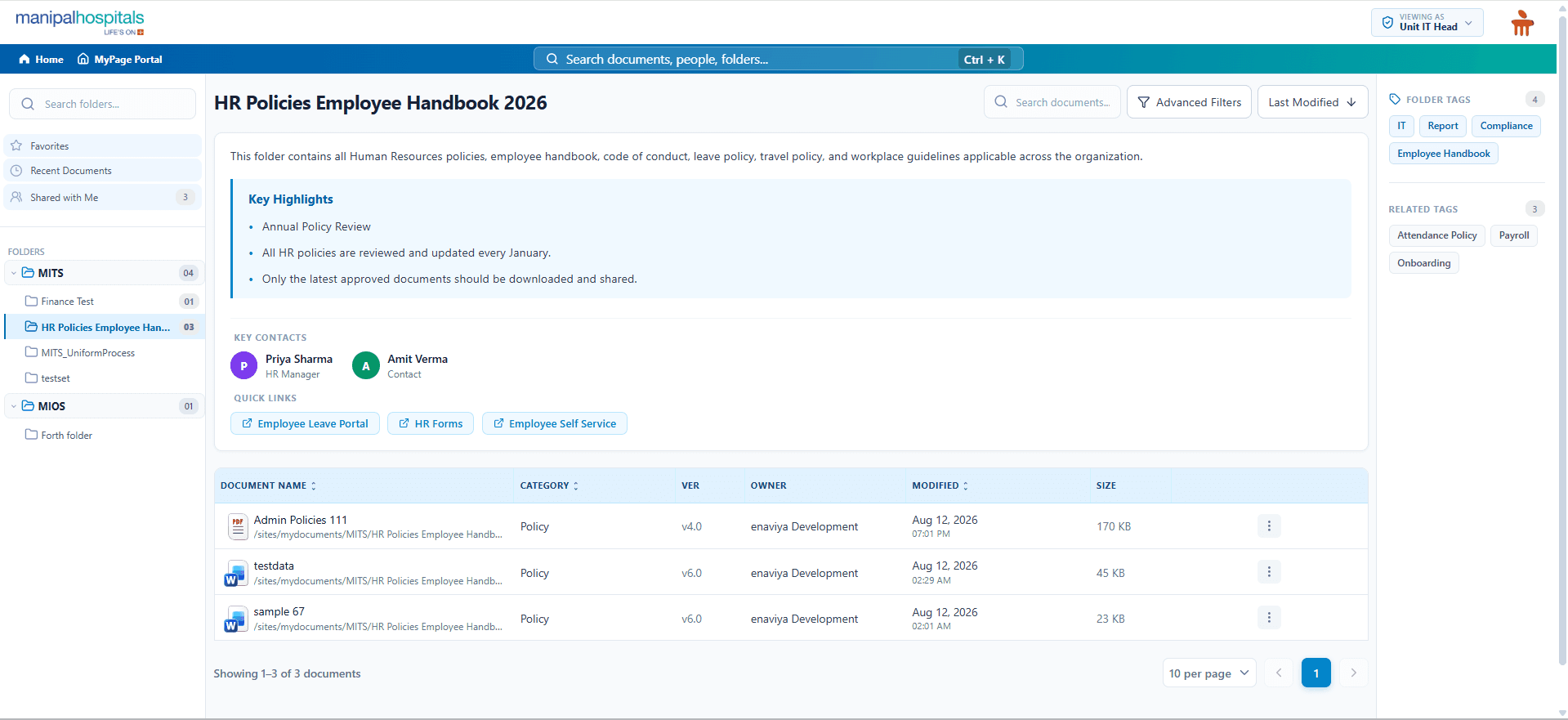Select page 1 in pagination
Image resolution: width=1568 pixels, height=720 pixels.
pos(1316,673)
